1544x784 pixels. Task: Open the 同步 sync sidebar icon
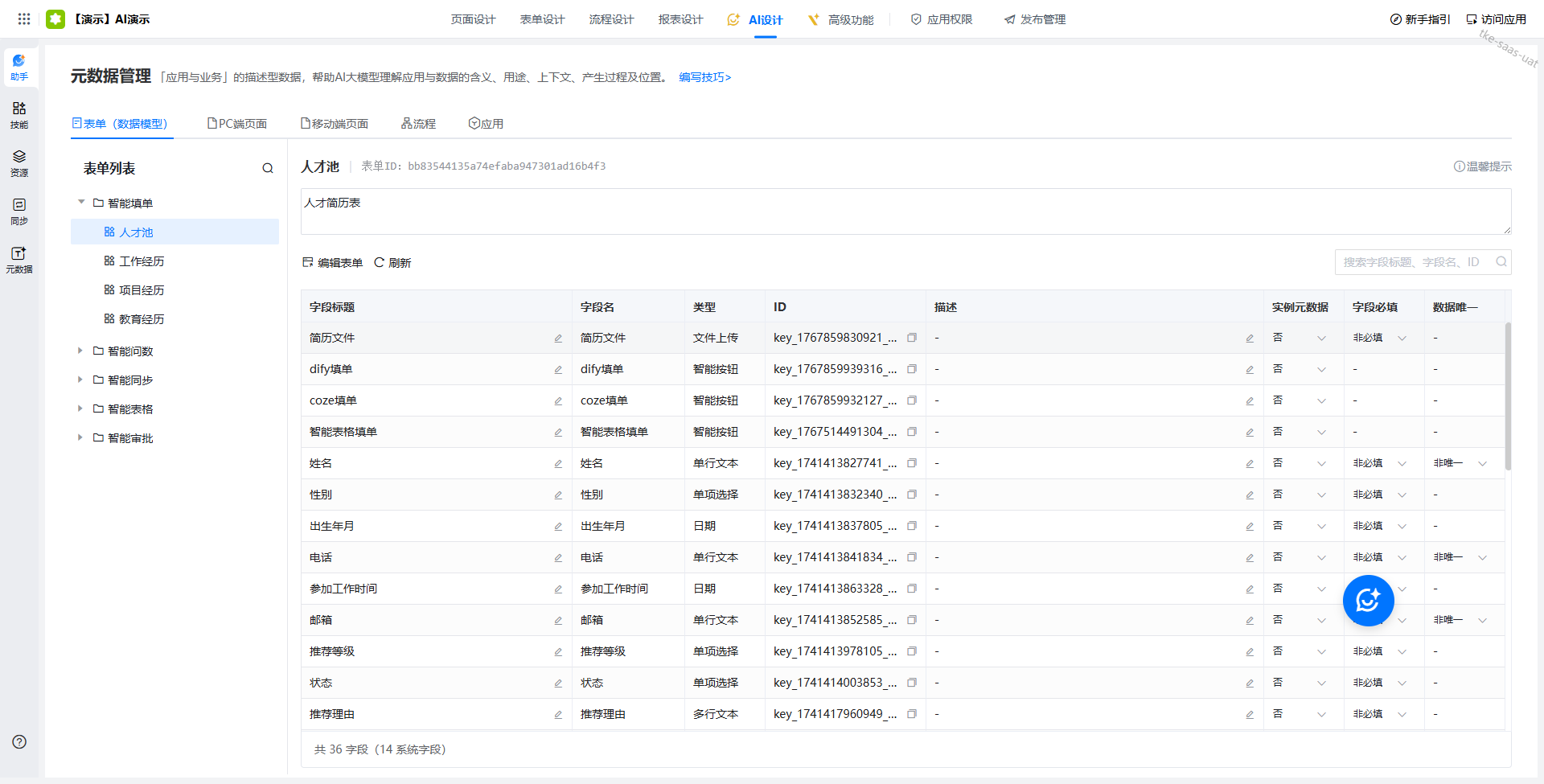19,211
